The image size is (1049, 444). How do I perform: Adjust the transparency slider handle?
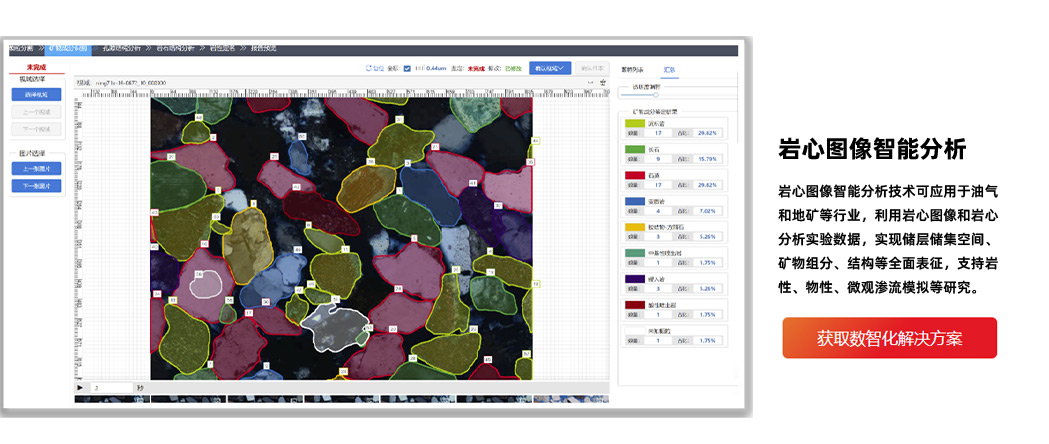click(656, 95)
